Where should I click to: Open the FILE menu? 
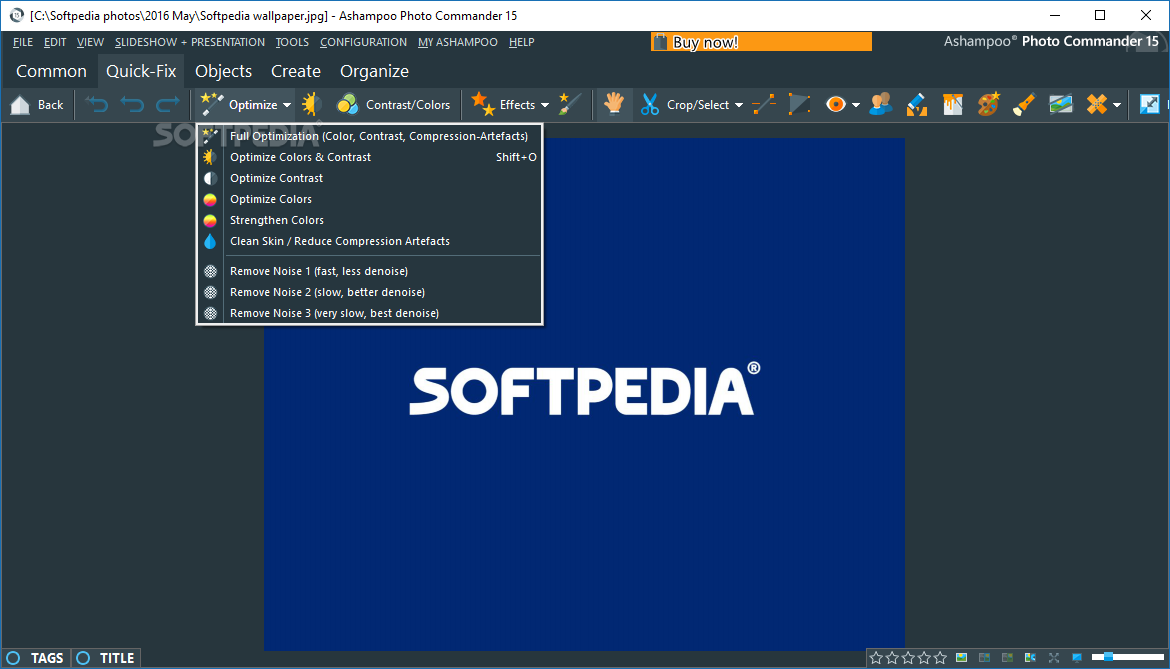[22, 43]
